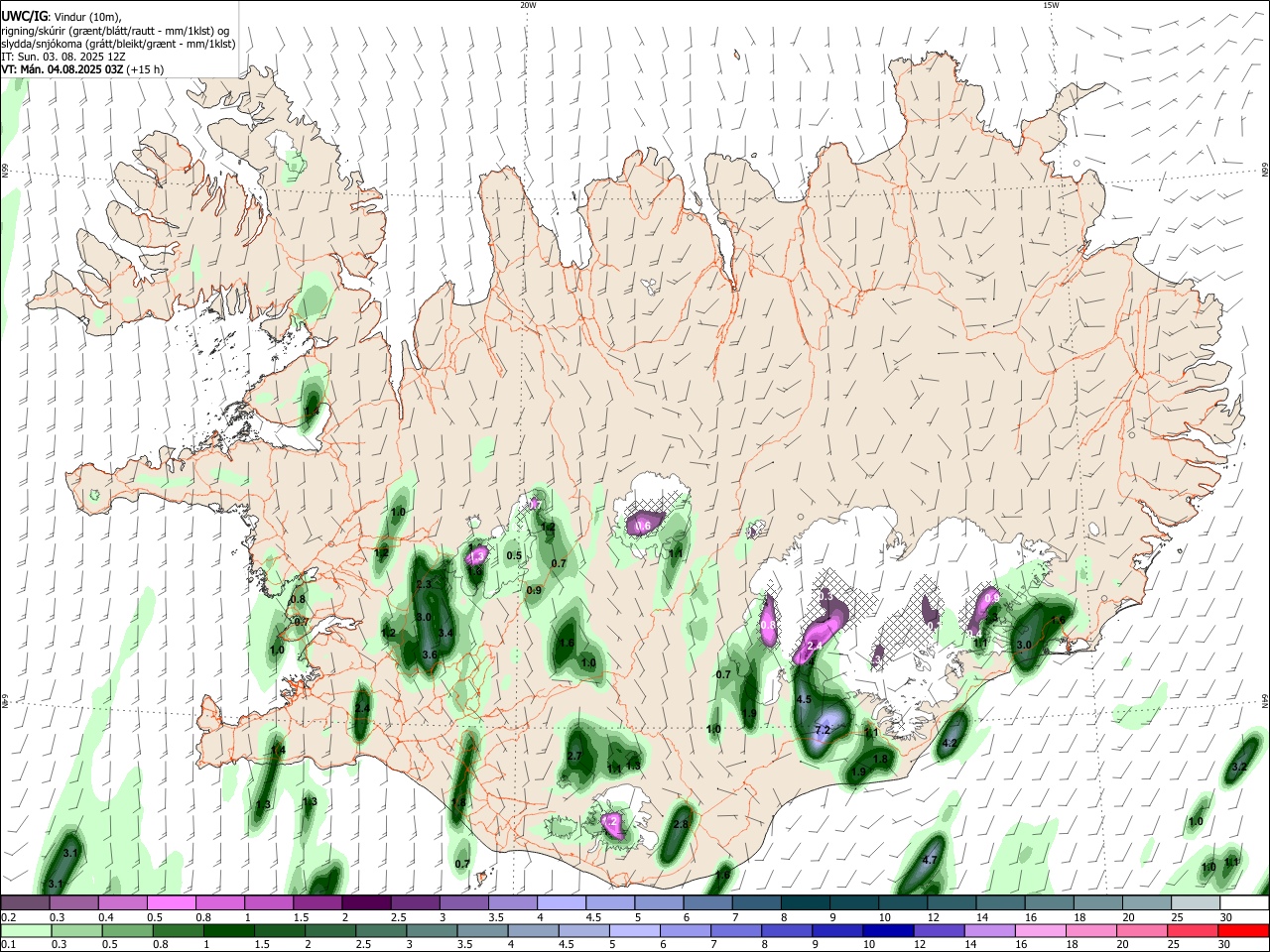Click the valid time line "VT: Mán. 04.08.2025 03Z"
Image resolution: width=1270 pixels, height=952 pixels.
pyautogui.click(x=61, y=69)
